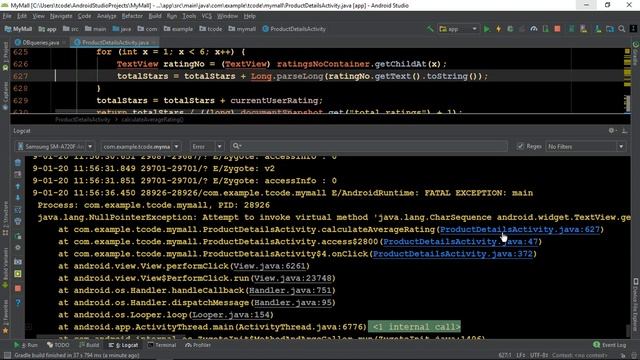Click the Debug app bug icon
Viewport: 640px width, 360px height.
pos(510,29)
